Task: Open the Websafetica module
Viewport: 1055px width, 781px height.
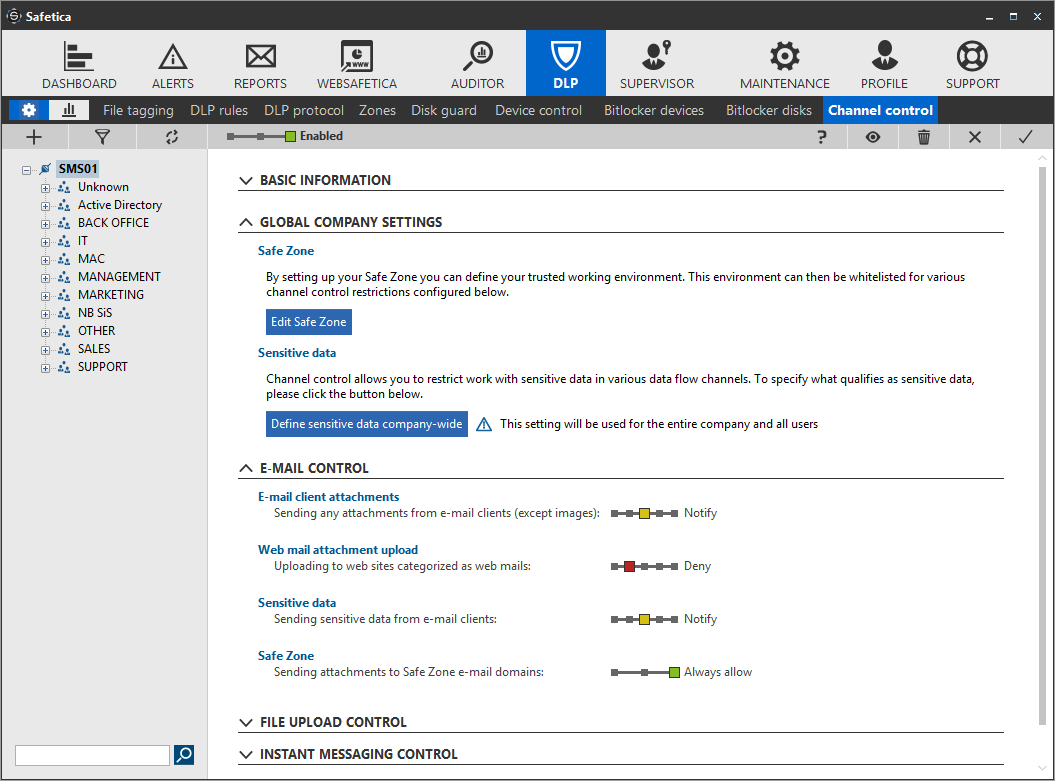Action: tap(357, 65)
